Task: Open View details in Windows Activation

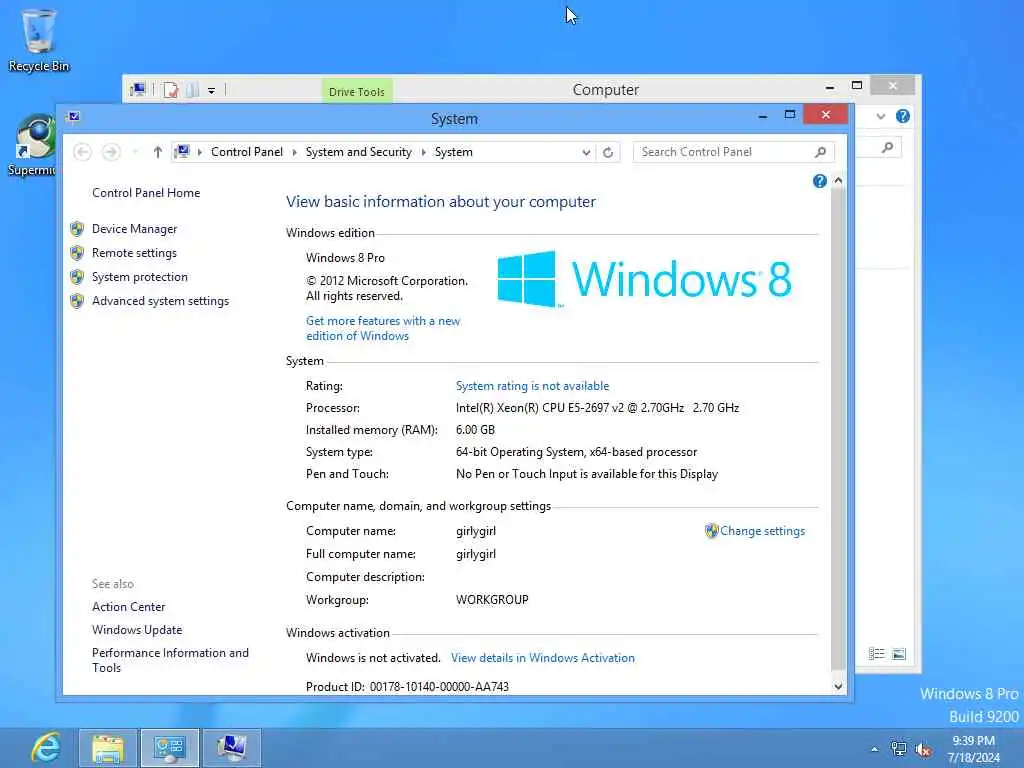Action: pos(543,658)
